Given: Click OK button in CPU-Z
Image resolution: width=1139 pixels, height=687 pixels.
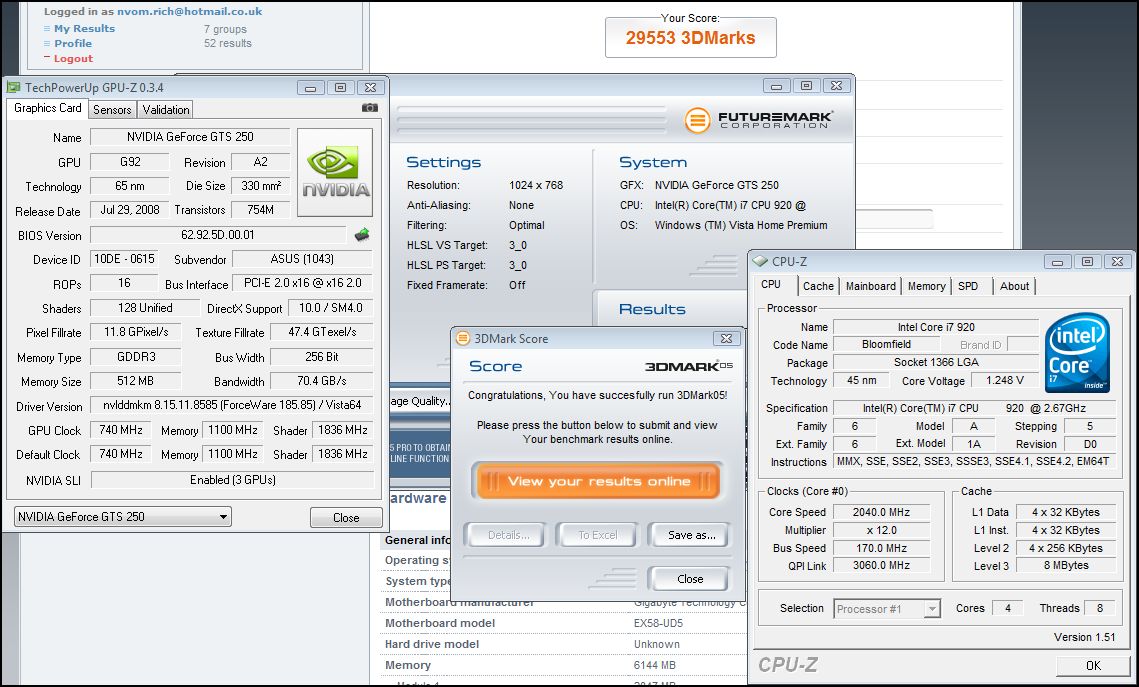Looking at the screenshot, I should [1093, 665].
